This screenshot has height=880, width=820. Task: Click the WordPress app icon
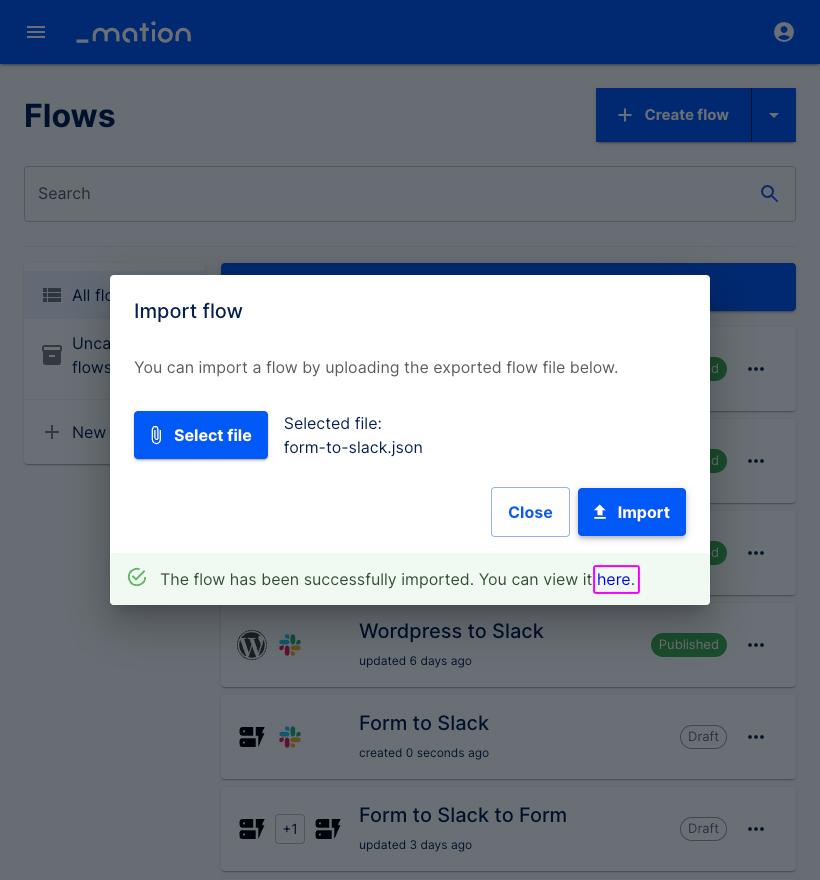[252, 644]
